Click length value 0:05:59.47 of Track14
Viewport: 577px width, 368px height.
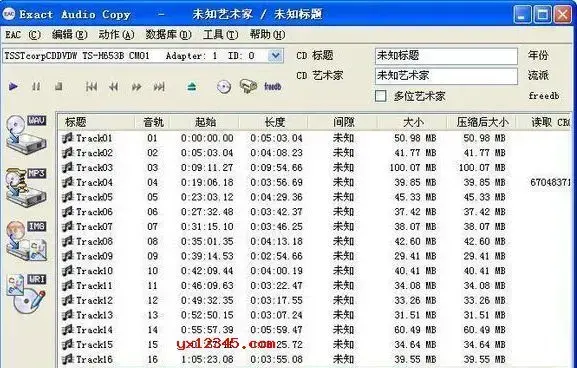(x=276, y=330)
